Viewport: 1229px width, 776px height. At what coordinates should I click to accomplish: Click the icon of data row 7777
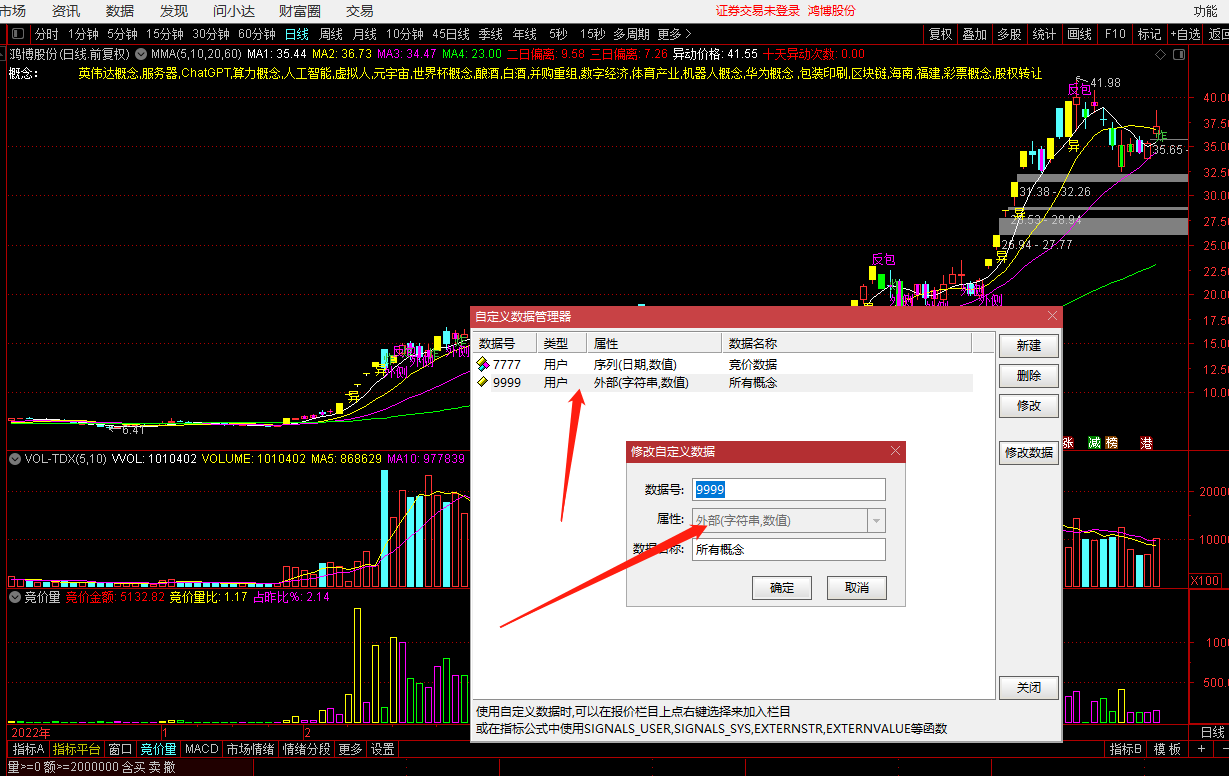coord(483,364)
